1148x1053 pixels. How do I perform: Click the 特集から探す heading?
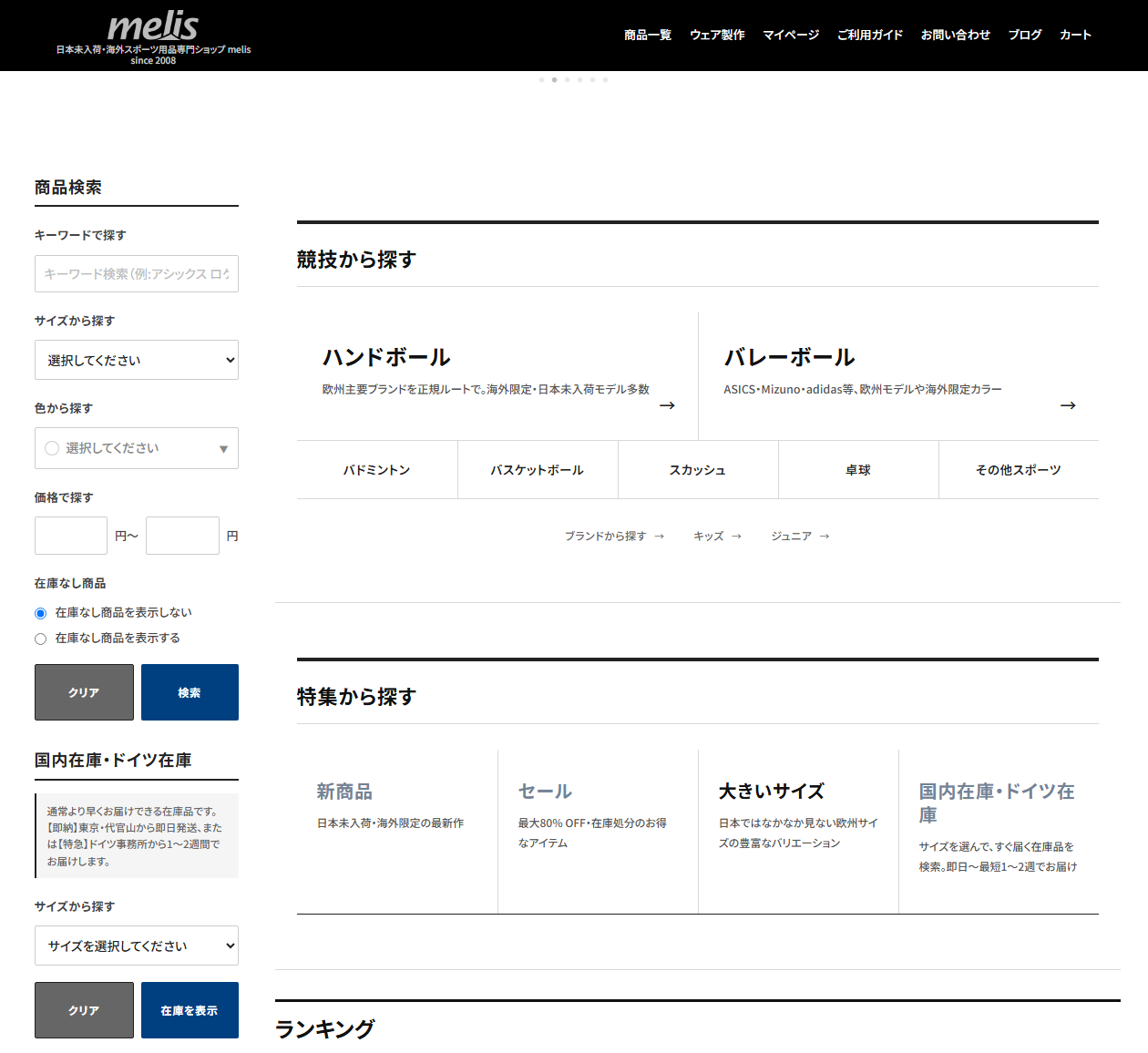tap(356, 697)
